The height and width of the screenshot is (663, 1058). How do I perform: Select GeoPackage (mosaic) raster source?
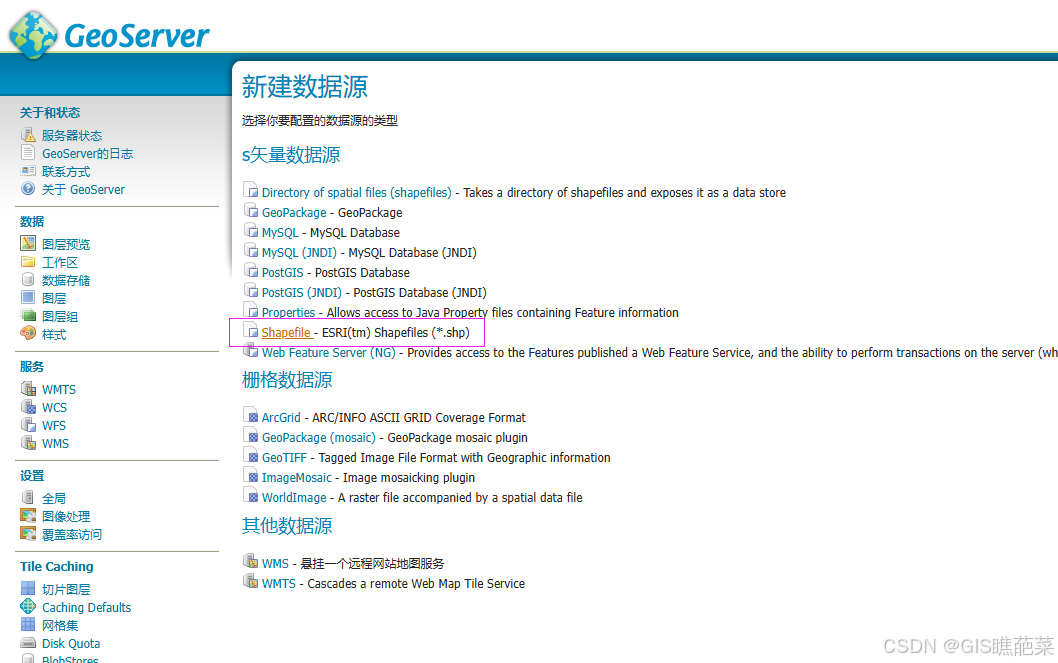[318, 438]
